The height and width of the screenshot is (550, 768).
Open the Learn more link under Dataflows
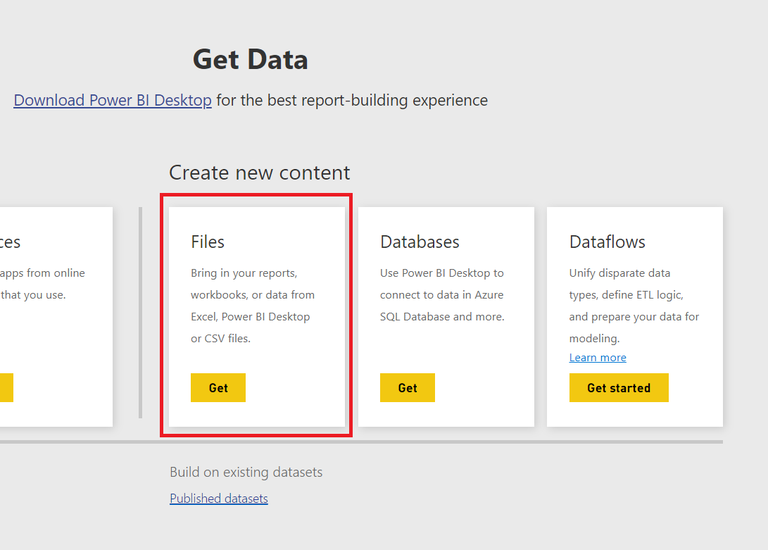point(597,358)
